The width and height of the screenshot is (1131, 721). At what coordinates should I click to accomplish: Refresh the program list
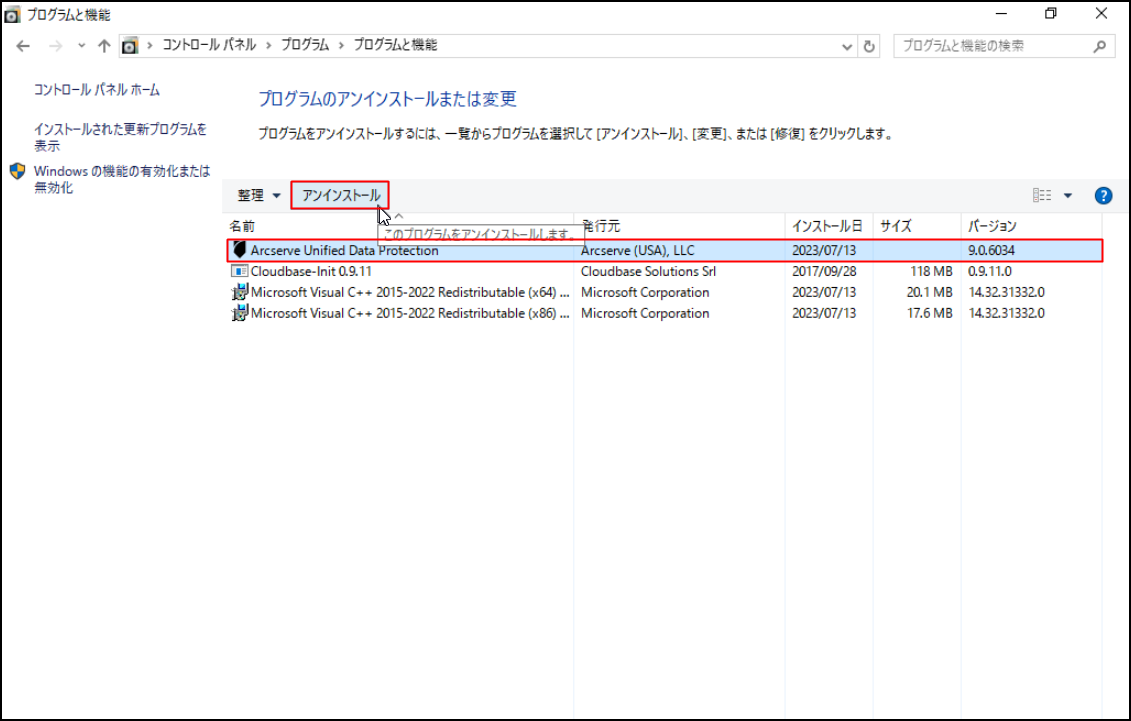[869, 47]
